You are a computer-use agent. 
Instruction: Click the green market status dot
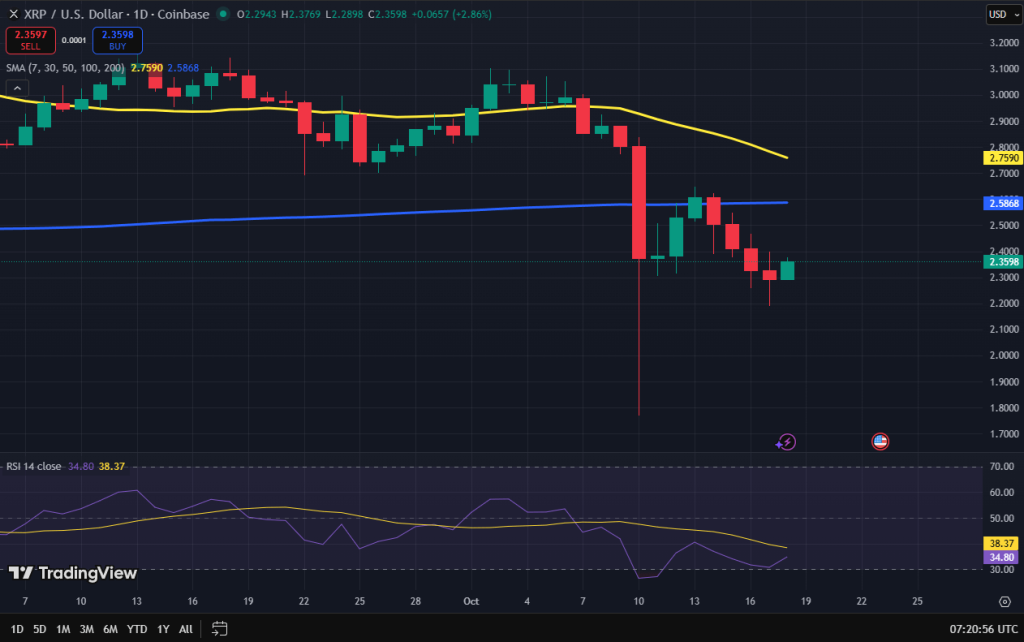[223, 14]
